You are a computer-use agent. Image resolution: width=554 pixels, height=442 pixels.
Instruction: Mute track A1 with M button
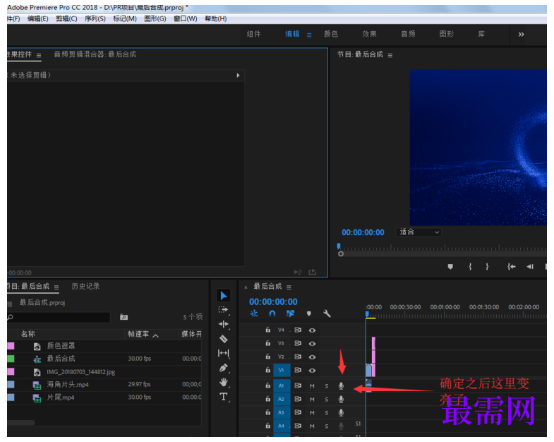(312, 386)
